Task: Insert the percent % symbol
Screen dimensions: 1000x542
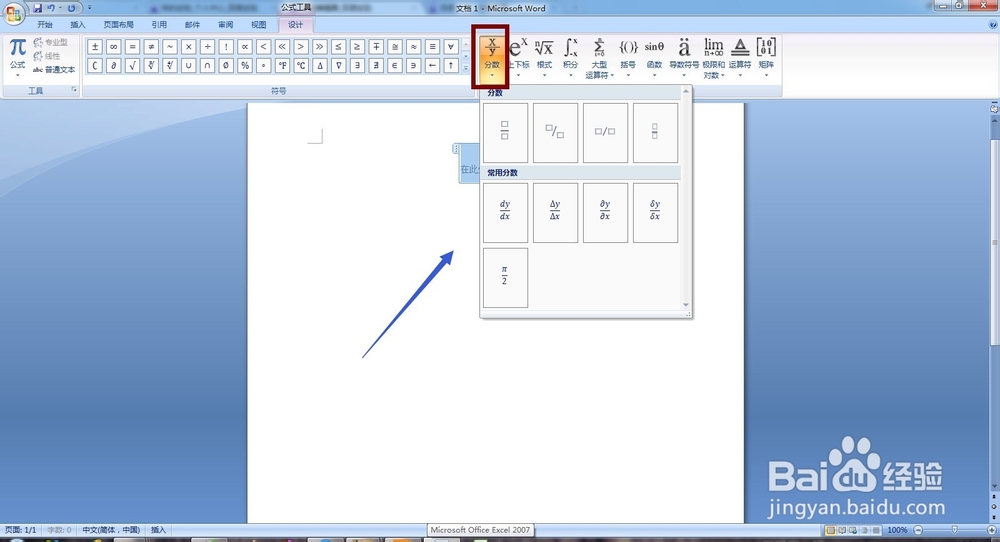Action: point(245,65)
